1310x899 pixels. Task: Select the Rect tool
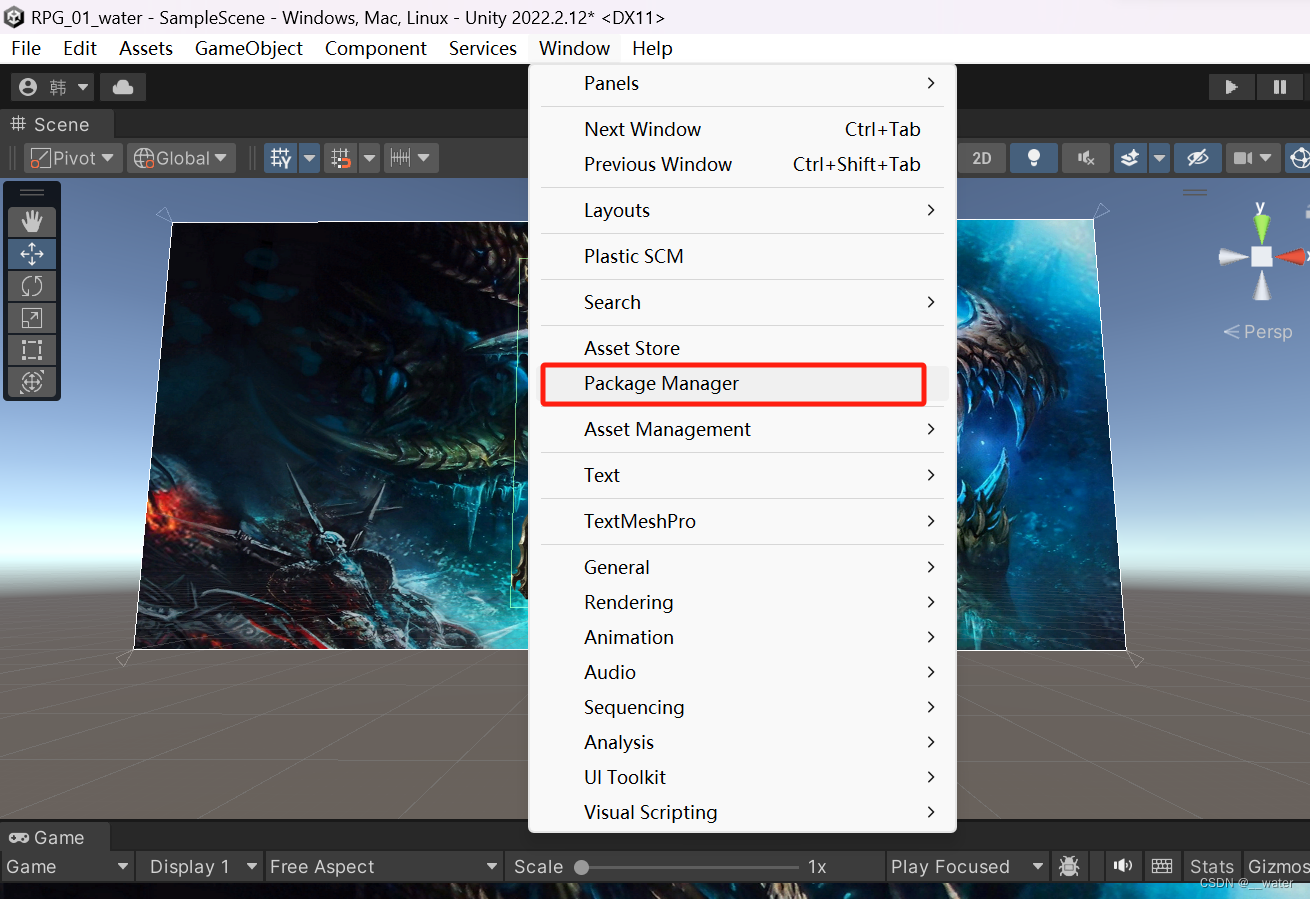32,350
